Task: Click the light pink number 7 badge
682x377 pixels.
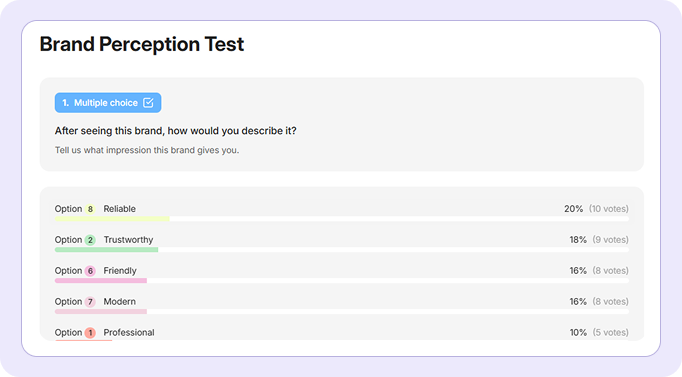Action: pos(90,302)
